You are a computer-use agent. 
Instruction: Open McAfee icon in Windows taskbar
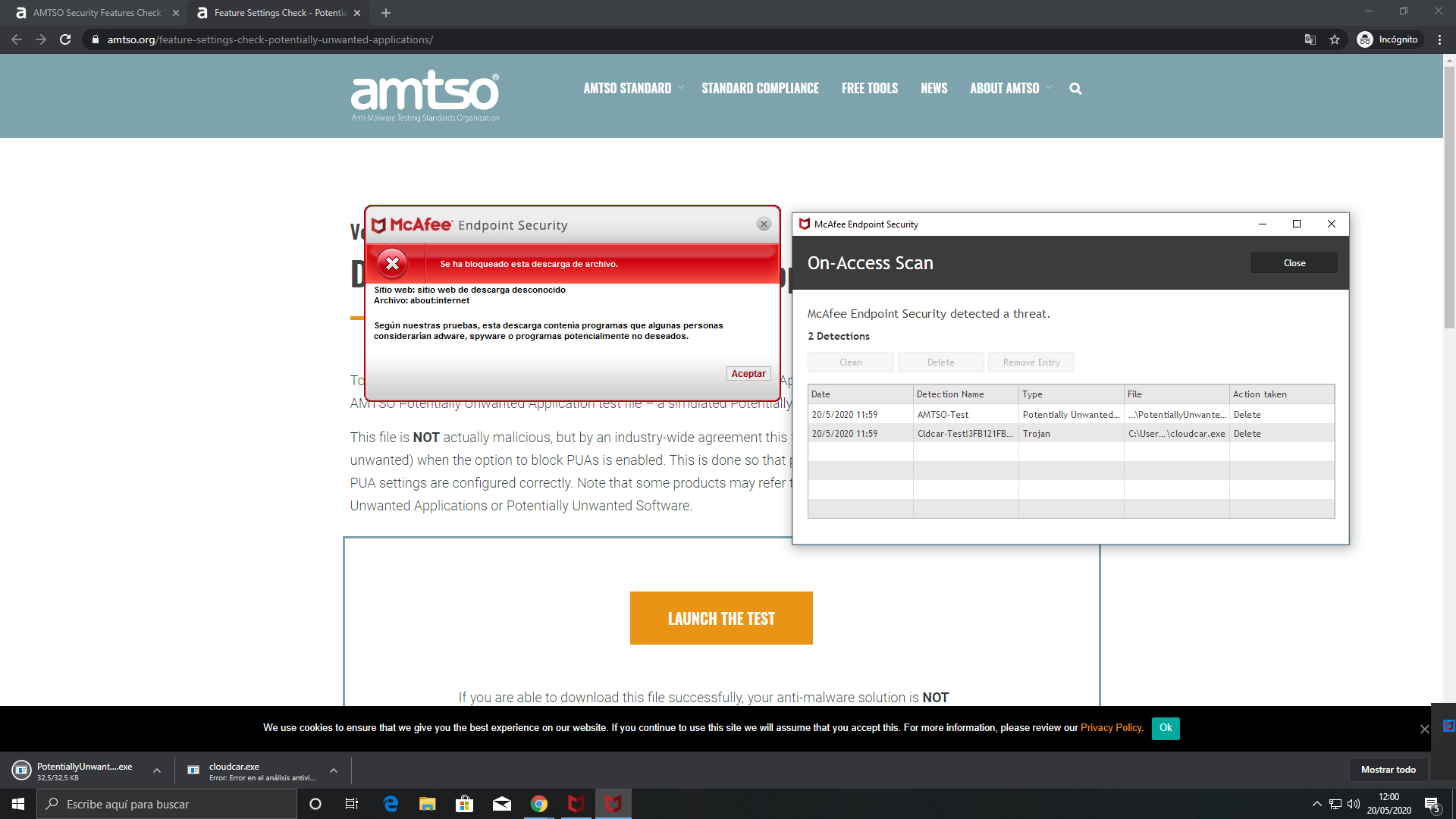576,804
